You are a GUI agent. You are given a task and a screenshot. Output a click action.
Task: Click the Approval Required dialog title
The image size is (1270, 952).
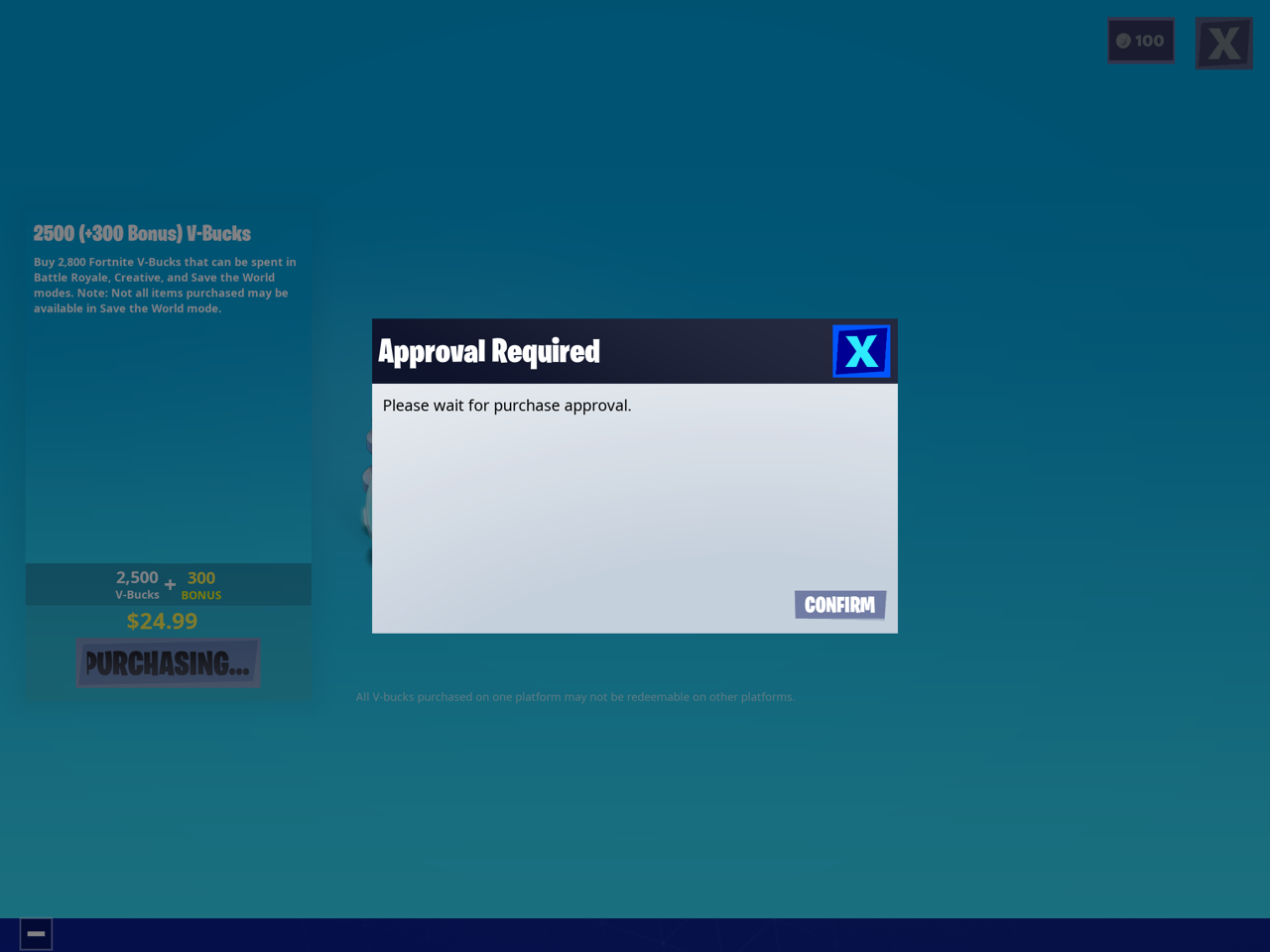pos(489,351)
